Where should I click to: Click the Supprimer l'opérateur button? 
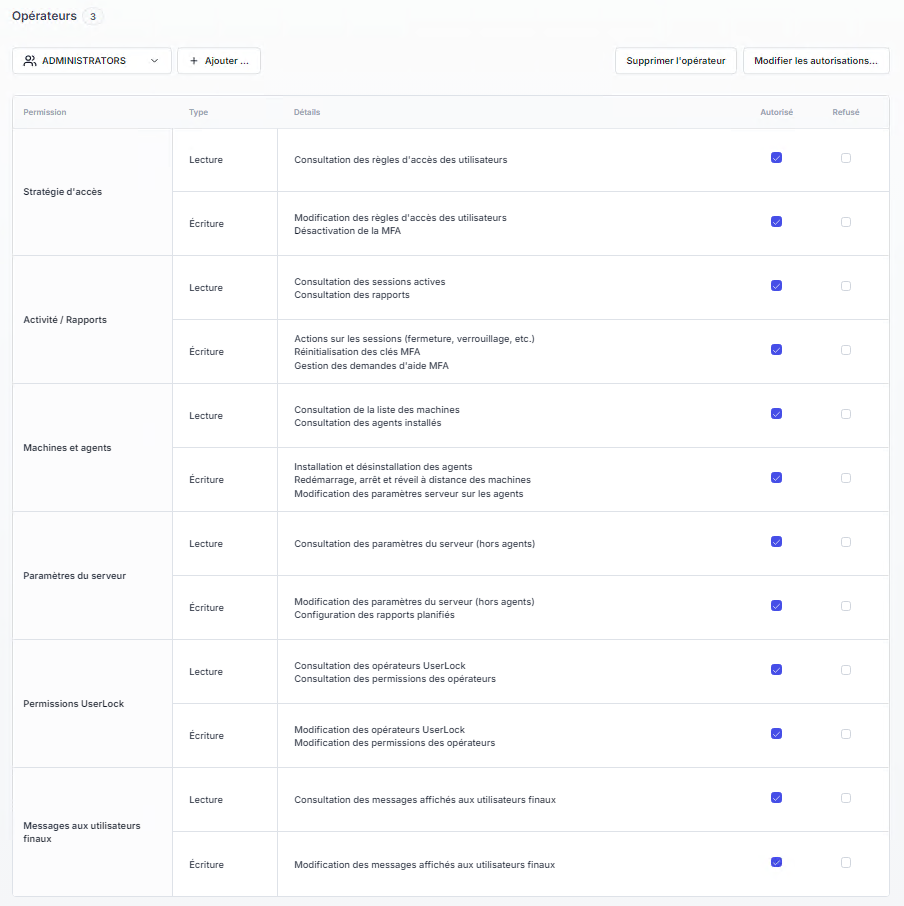676,61
